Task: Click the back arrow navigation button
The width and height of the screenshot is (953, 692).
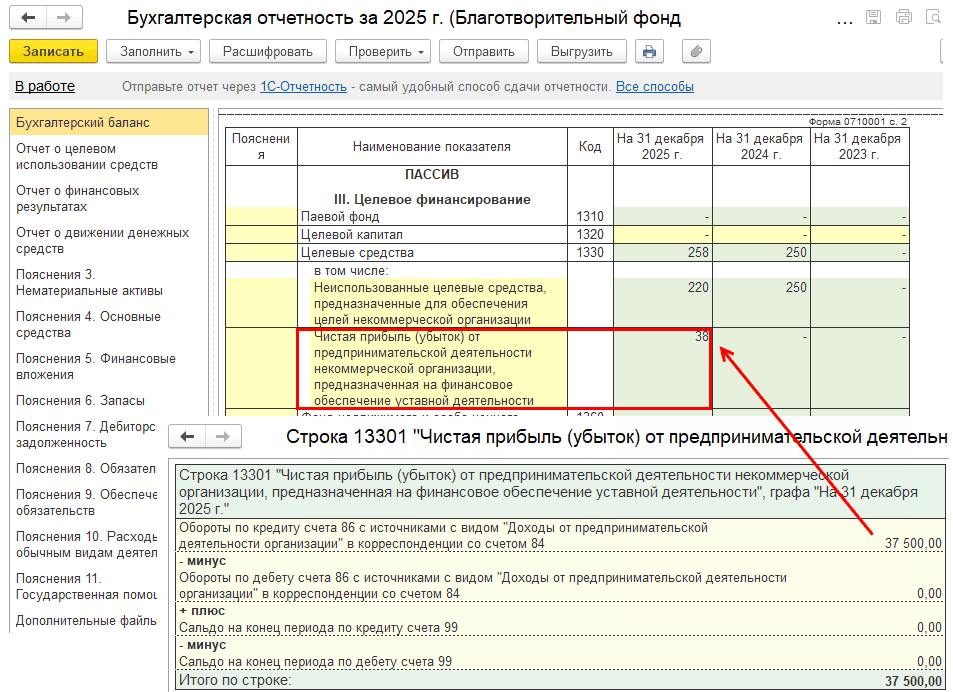Action: click(x=29, y=18)
